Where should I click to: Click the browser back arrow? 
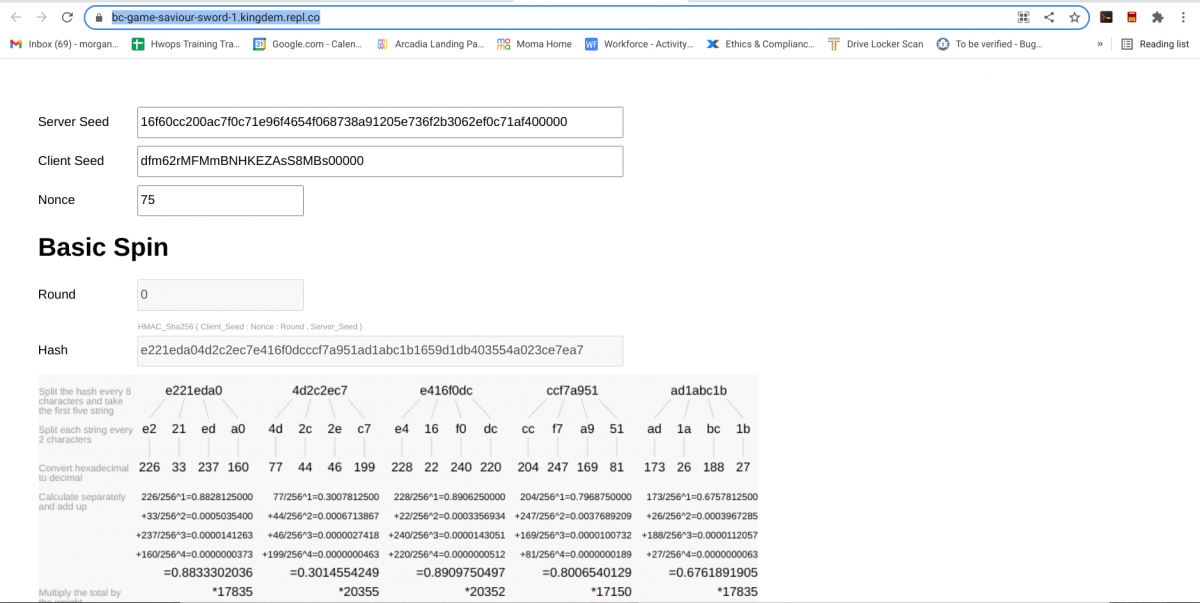(x=16, y=17)
